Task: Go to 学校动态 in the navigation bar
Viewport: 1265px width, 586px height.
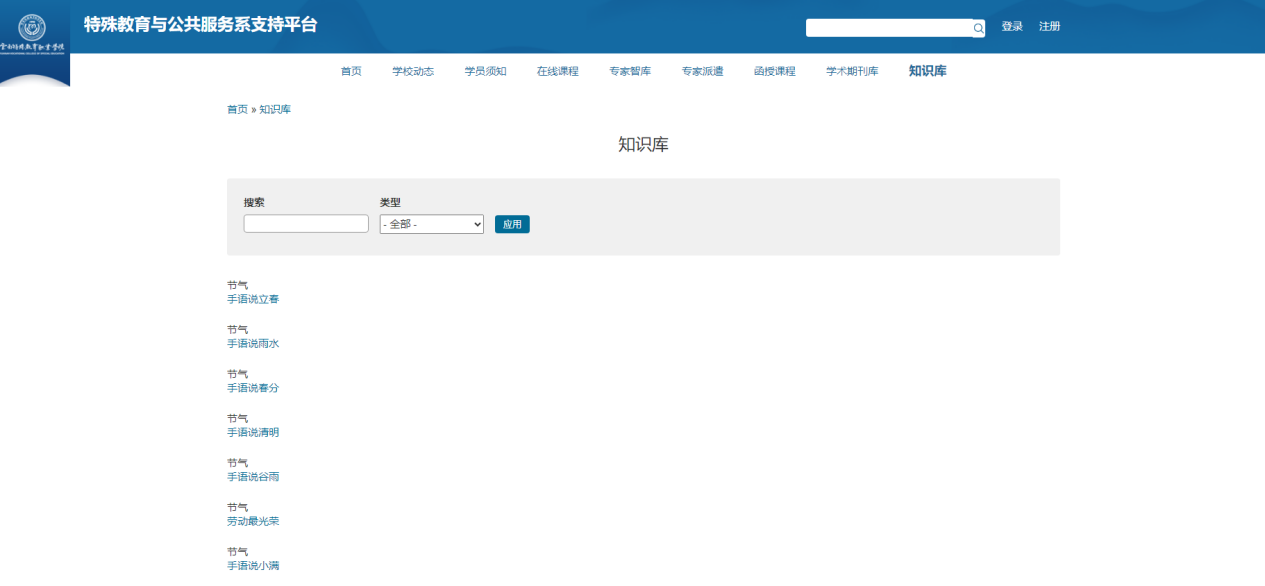Action: [x=413, y=71]
